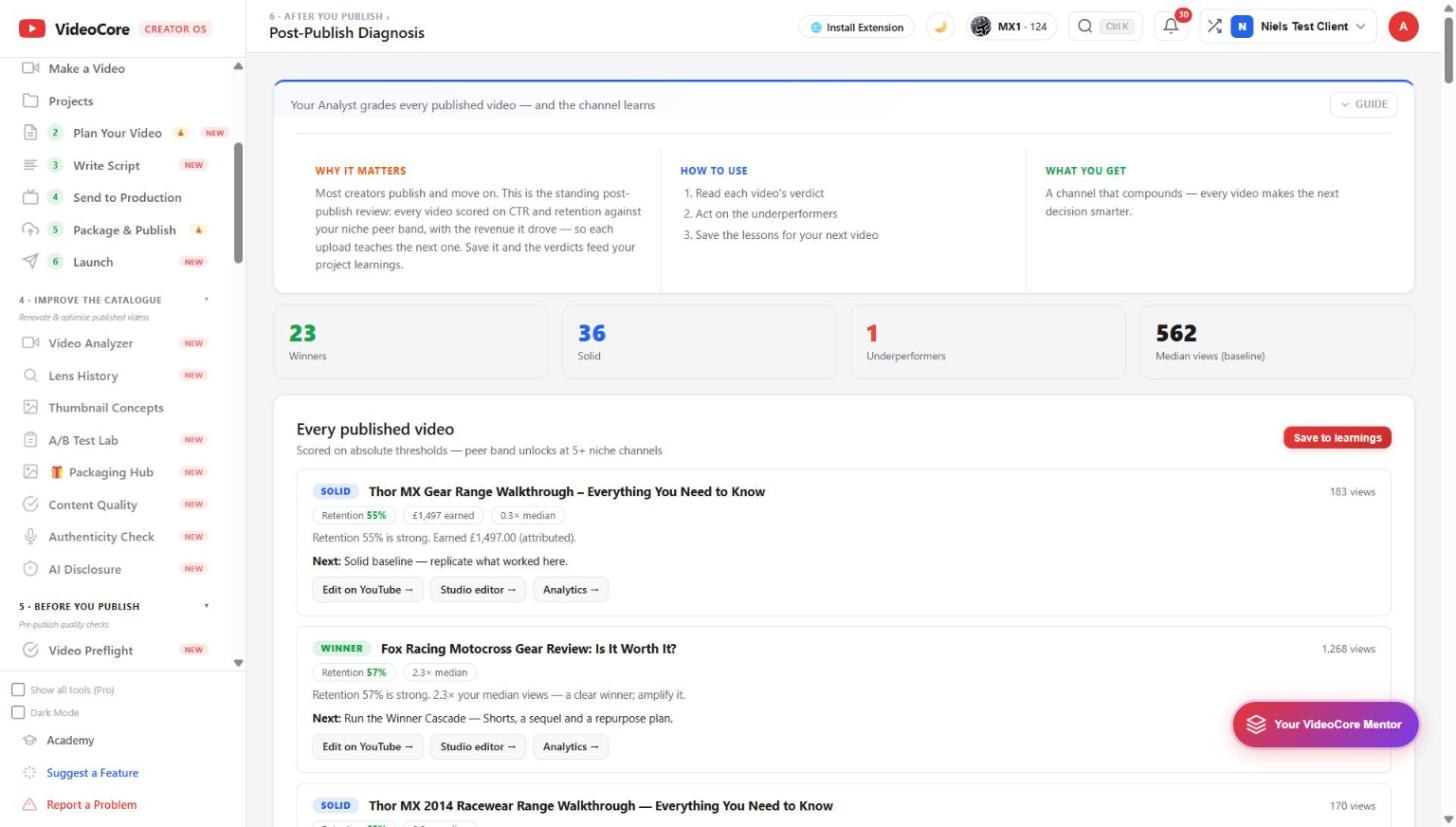
Task: Open the notifications bell icon
Action: coord(1171,27)
